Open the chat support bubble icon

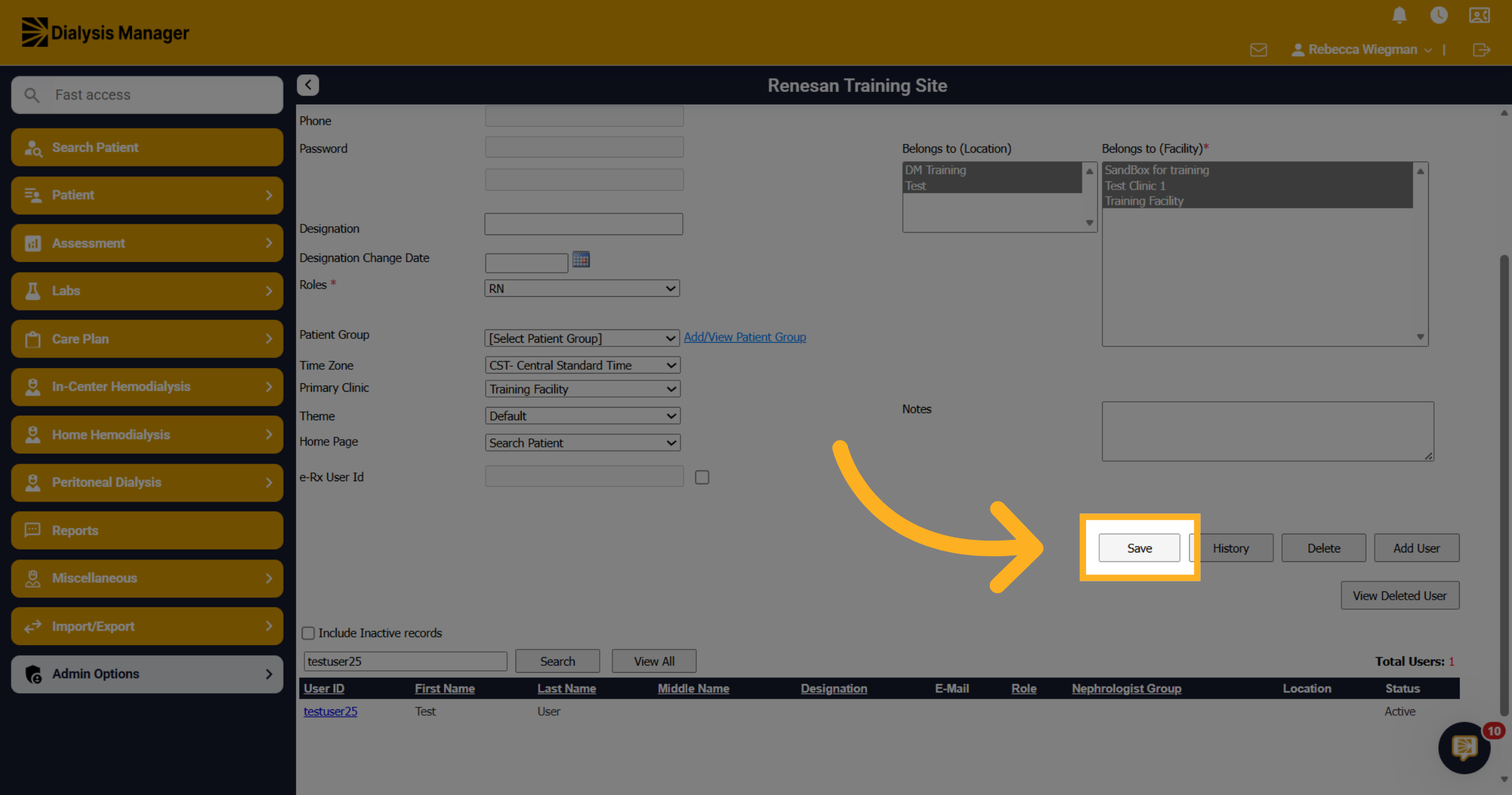1464,748
